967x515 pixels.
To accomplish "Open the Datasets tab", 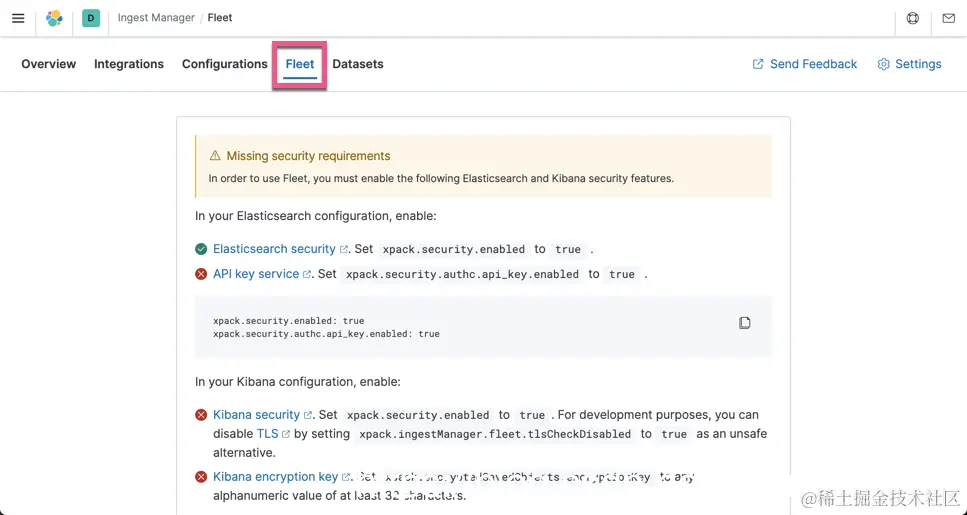I will (x=358, y=64).
